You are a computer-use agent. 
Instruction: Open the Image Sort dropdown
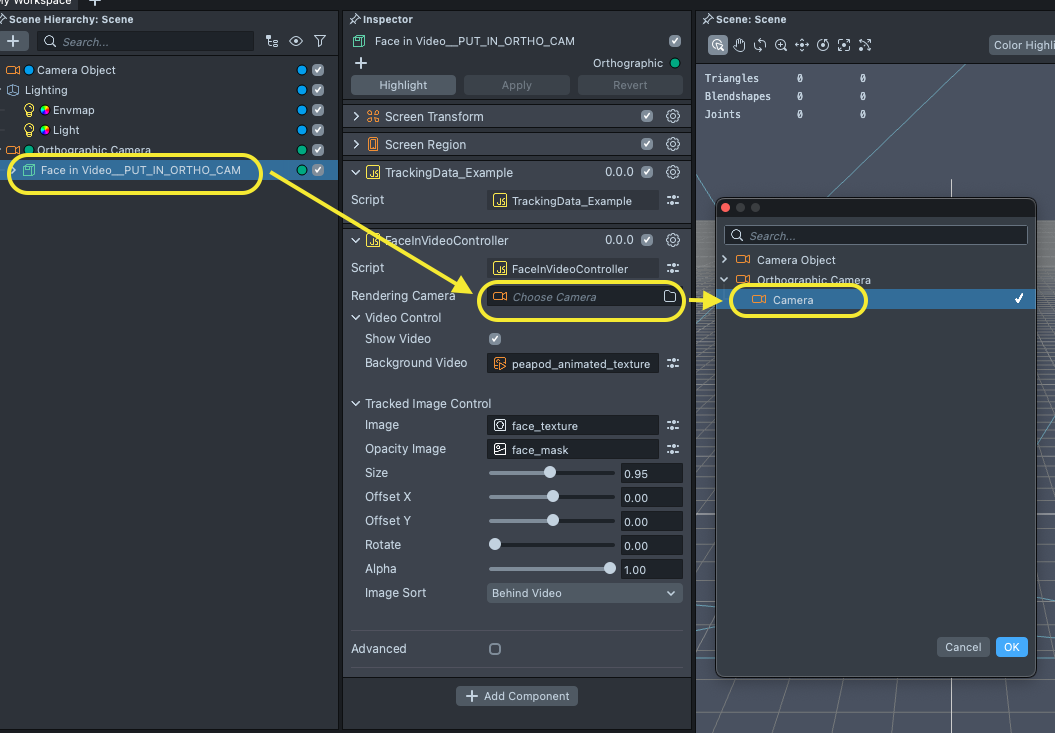coord(584,593)
